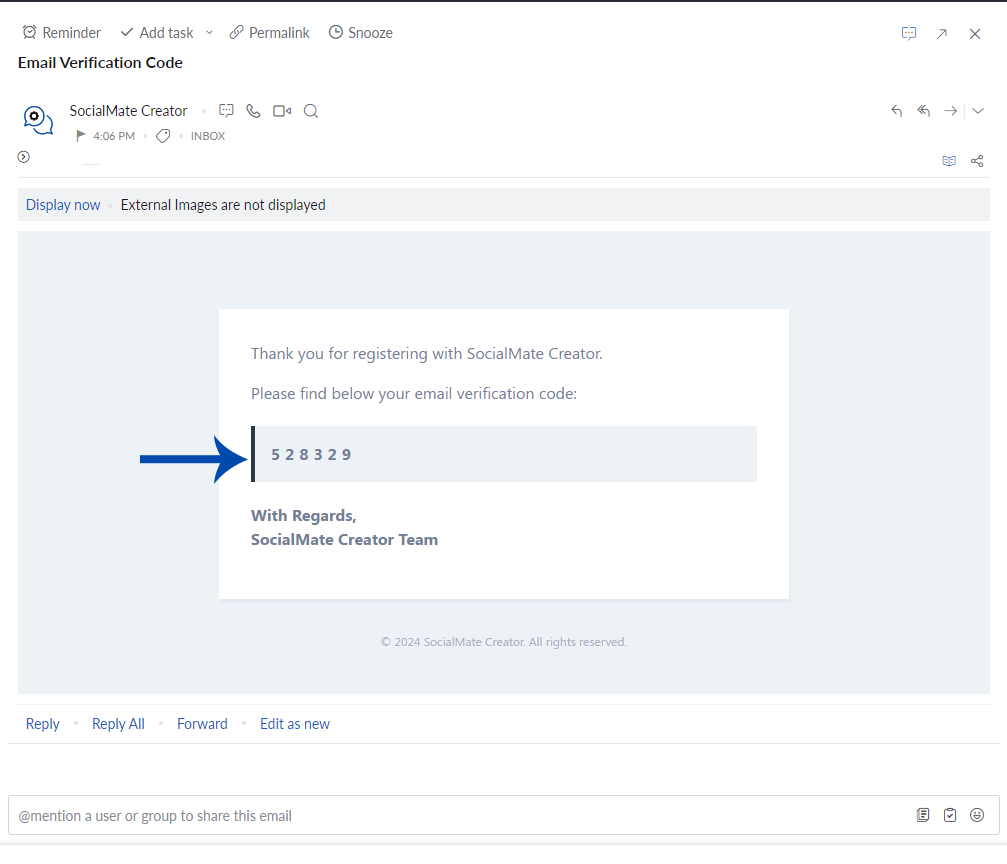Image resolution: width=1007 pixels, height=864 pixels.
Task: Expand the email header details
Action: tap(24, 157)
